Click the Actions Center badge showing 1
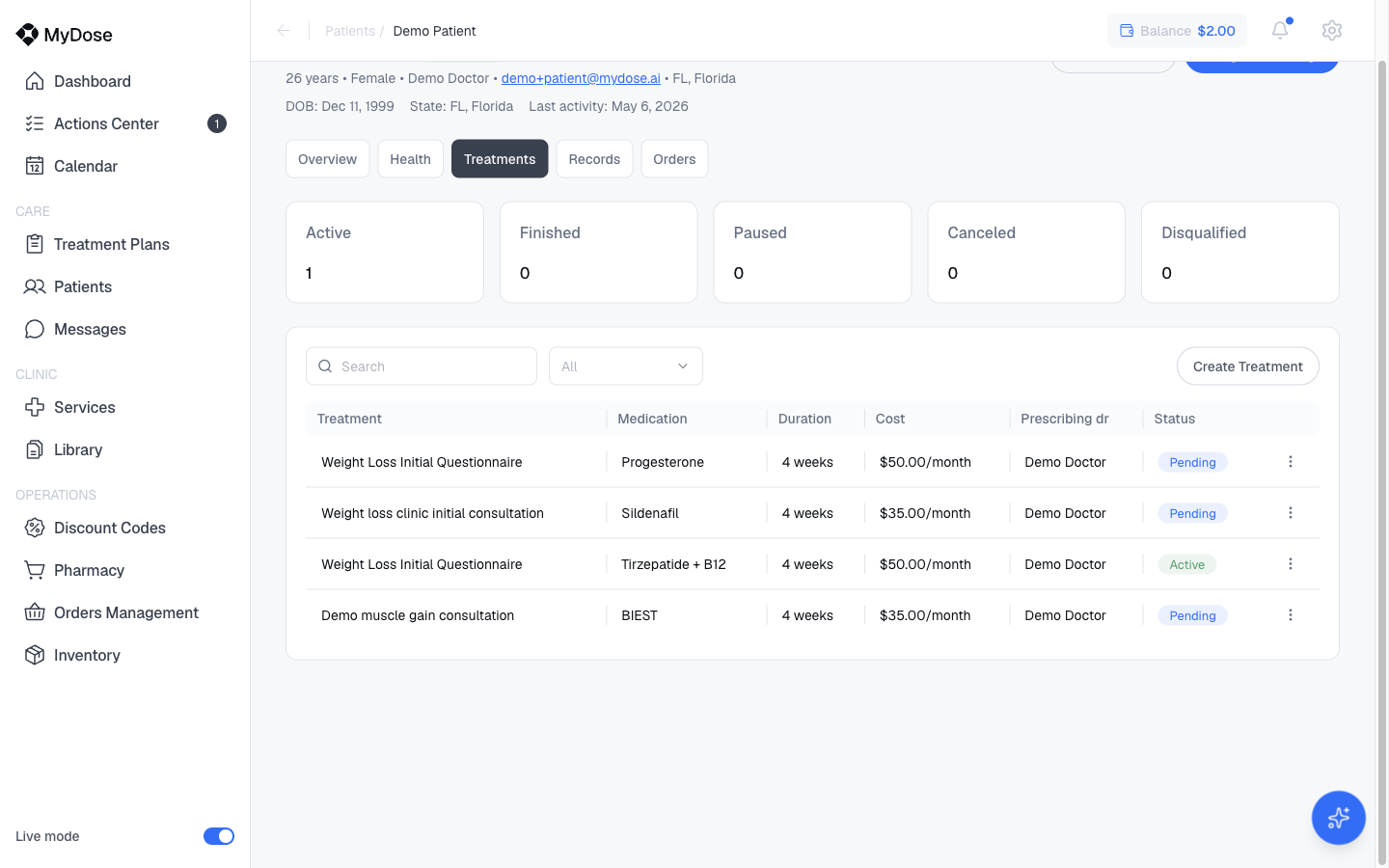This screenshot has height=868, width=1389. pyautogui.click(x=217, y=123)
